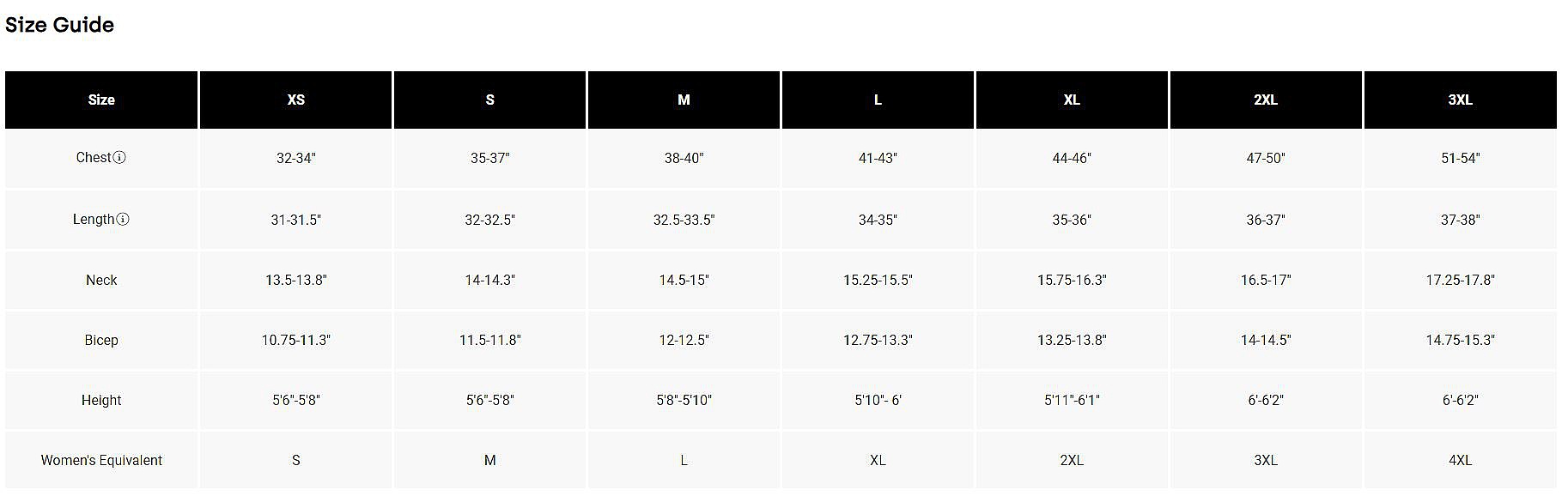
Task: Click the Size Guide heading
Action: (x=59, y=25)
